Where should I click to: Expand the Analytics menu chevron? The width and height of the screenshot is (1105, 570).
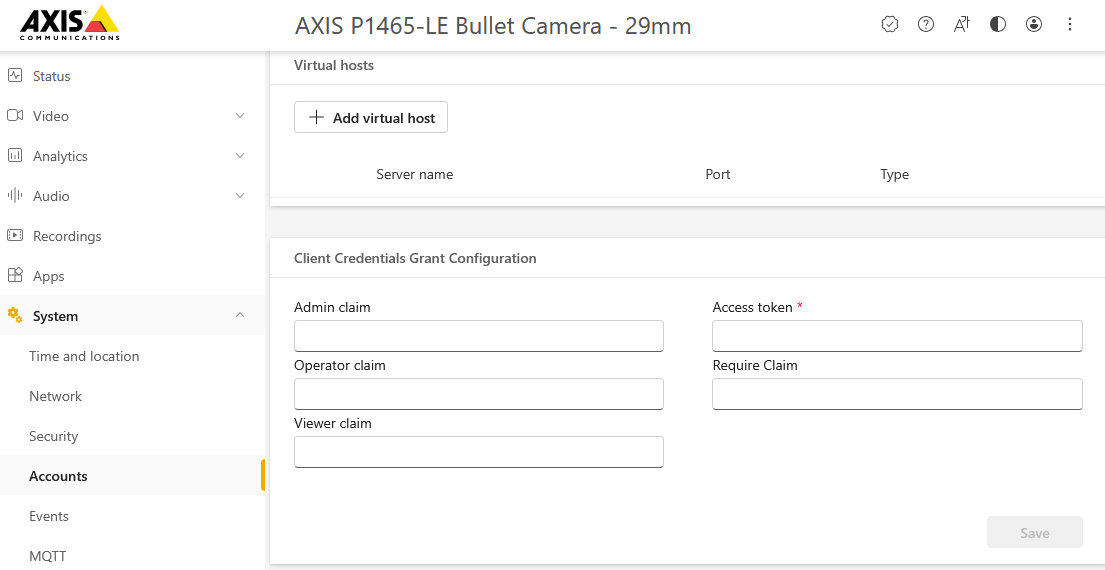pos(240,156)
